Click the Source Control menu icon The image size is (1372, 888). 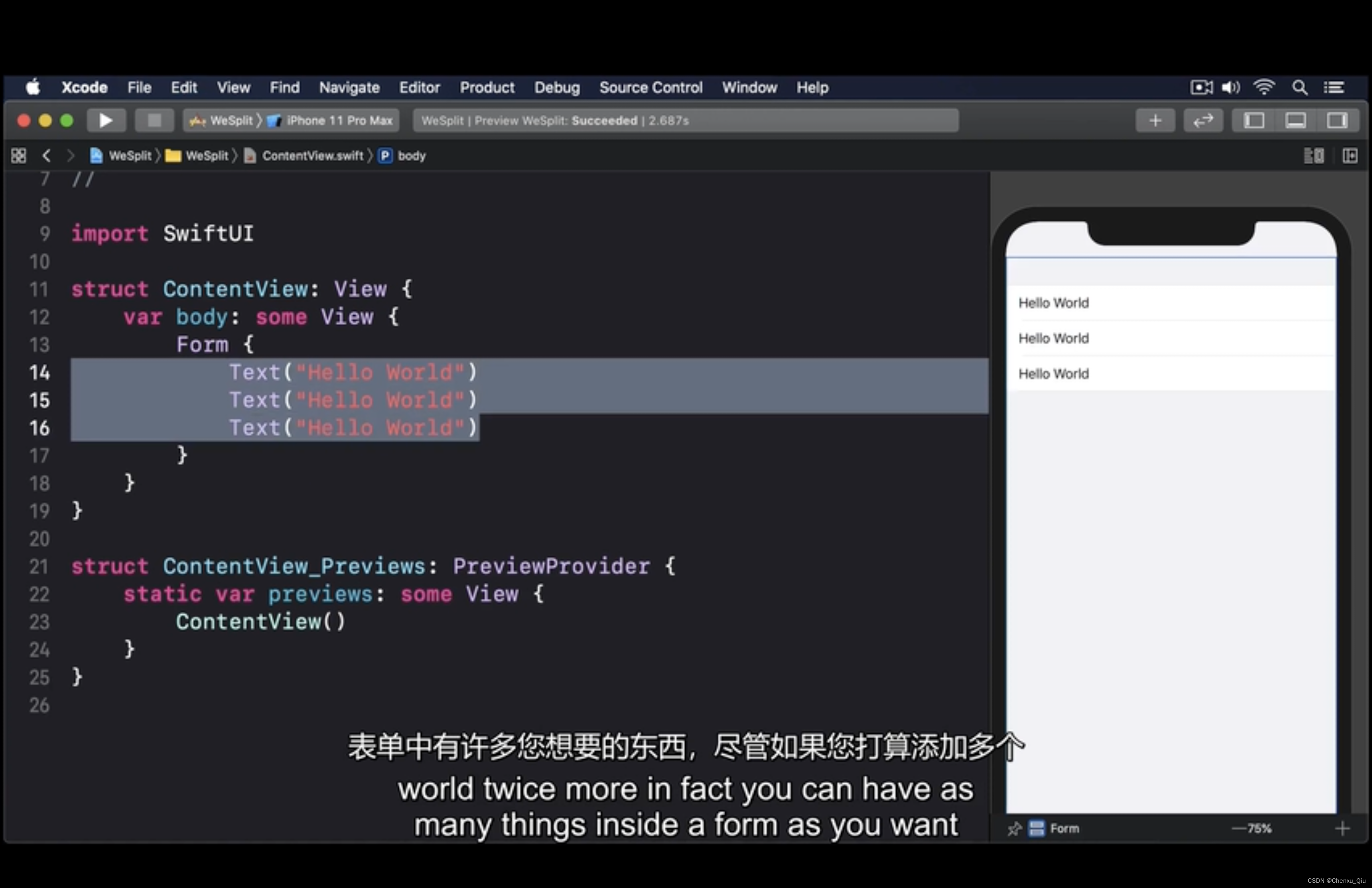(x=651, y=87)
